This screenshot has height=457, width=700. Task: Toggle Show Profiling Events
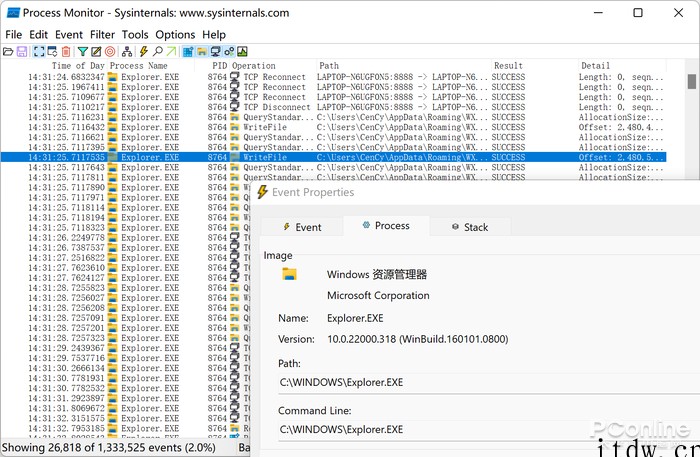[x=242, y=52]
